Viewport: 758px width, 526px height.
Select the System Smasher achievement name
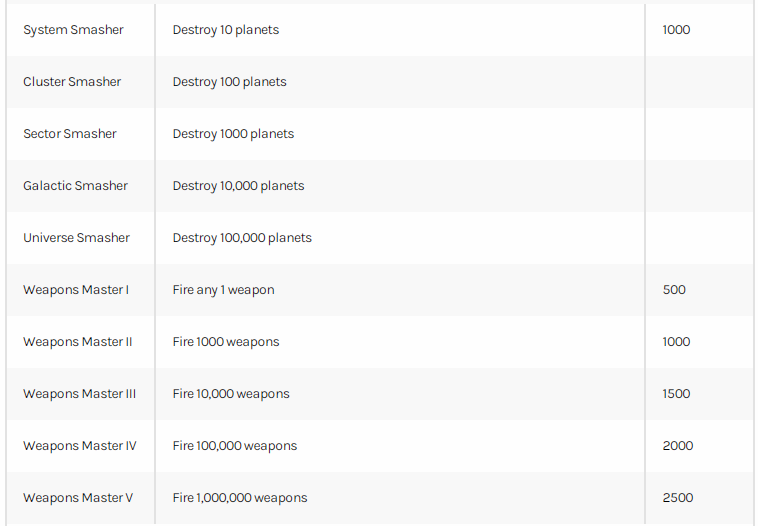click(73, 29)
